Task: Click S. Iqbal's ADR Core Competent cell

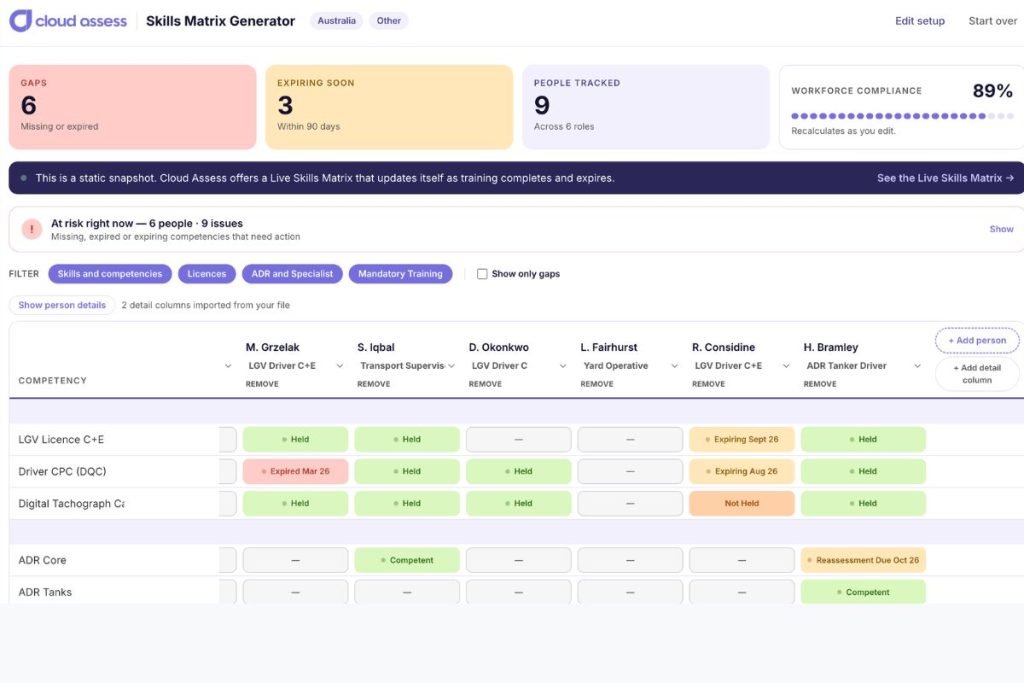Action: (407, 560)
